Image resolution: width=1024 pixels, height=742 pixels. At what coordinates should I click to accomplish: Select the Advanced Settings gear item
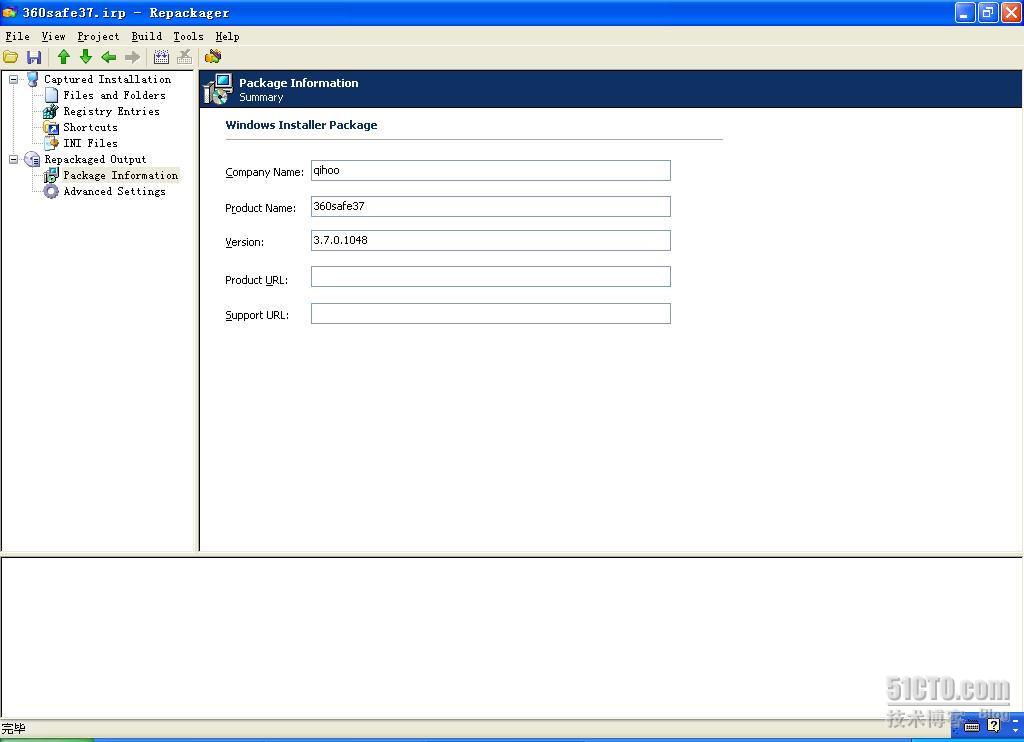114,191
